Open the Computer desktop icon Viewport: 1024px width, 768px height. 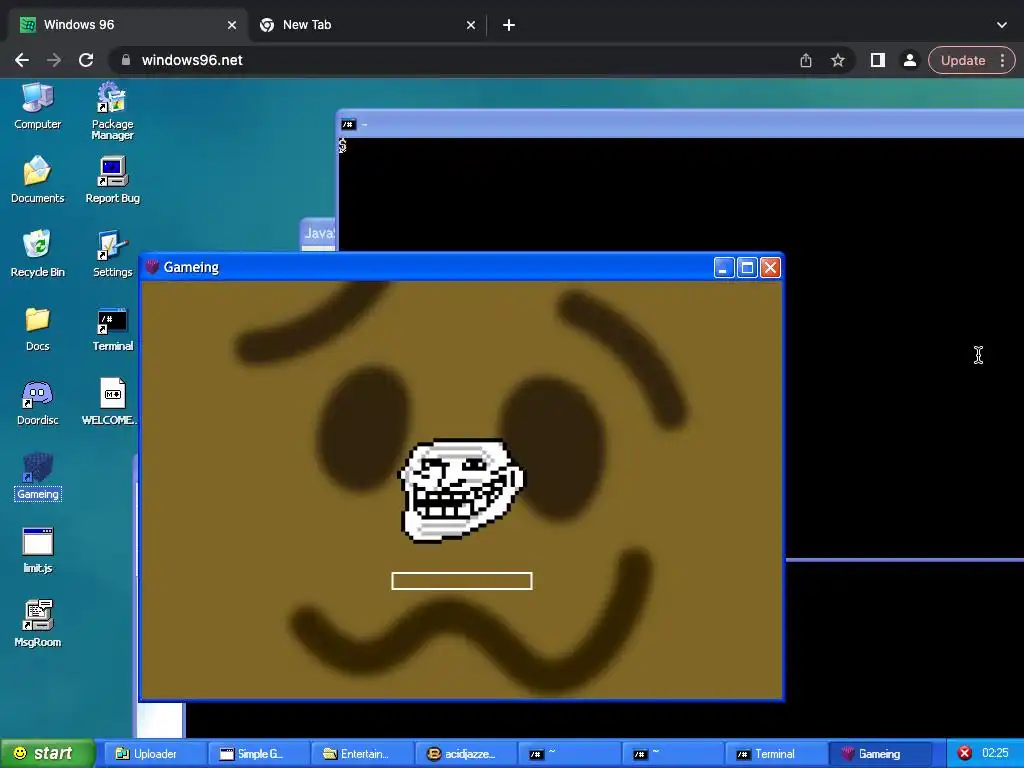[37, 106]
